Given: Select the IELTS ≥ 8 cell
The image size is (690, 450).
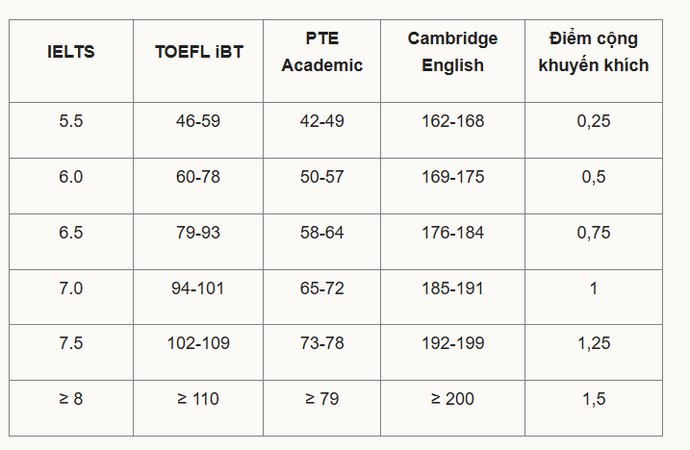Looking at the screenshot, I should tap(71, 399).
